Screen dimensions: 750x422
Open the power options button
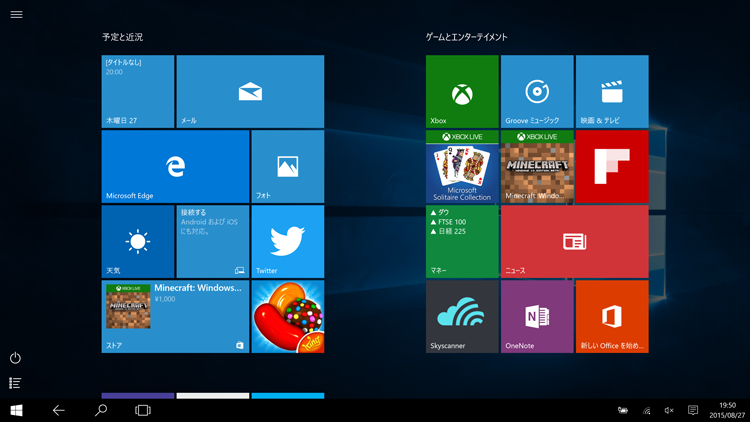click(x=15, y=358)
